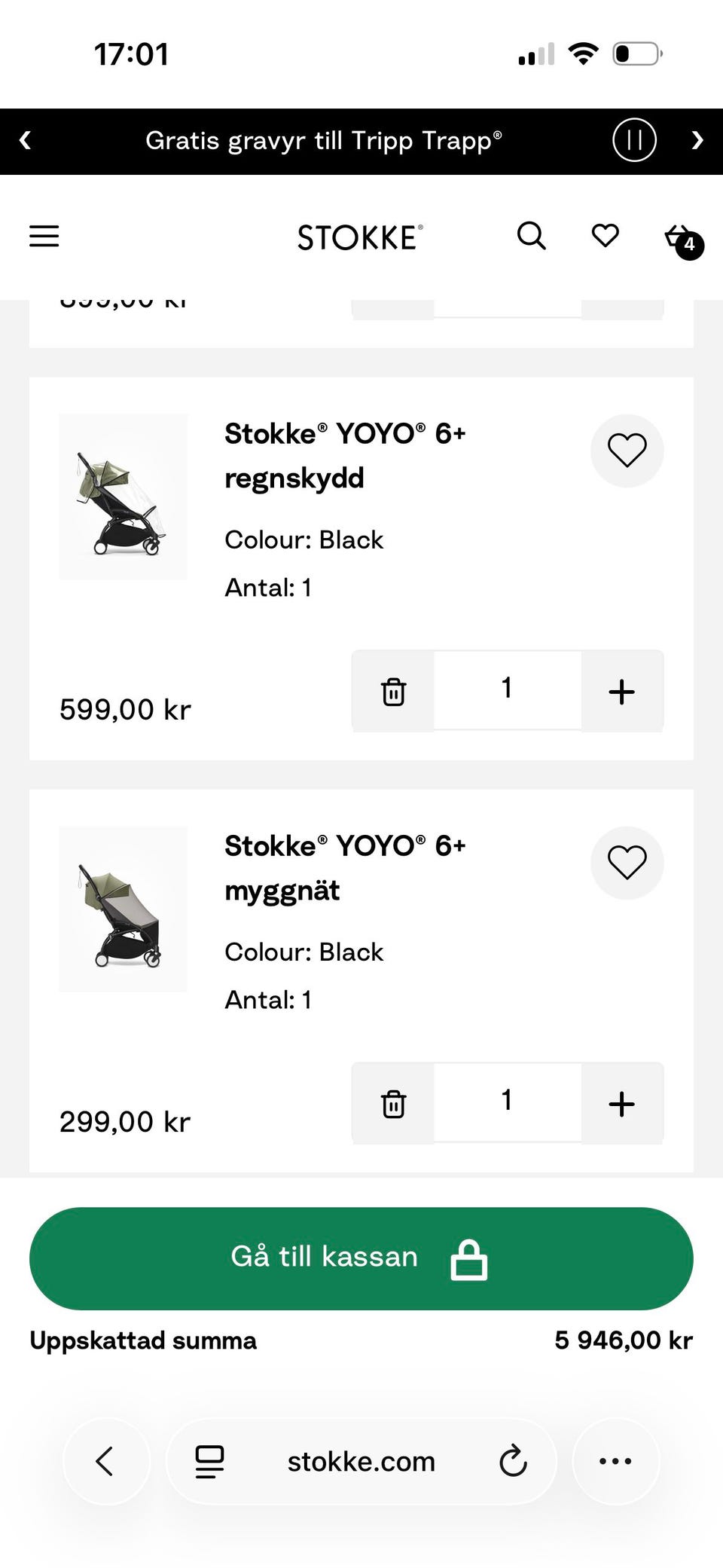723x1568 pixels.
Task: Reload the stokke.com page
Action: coord(513,1461)
